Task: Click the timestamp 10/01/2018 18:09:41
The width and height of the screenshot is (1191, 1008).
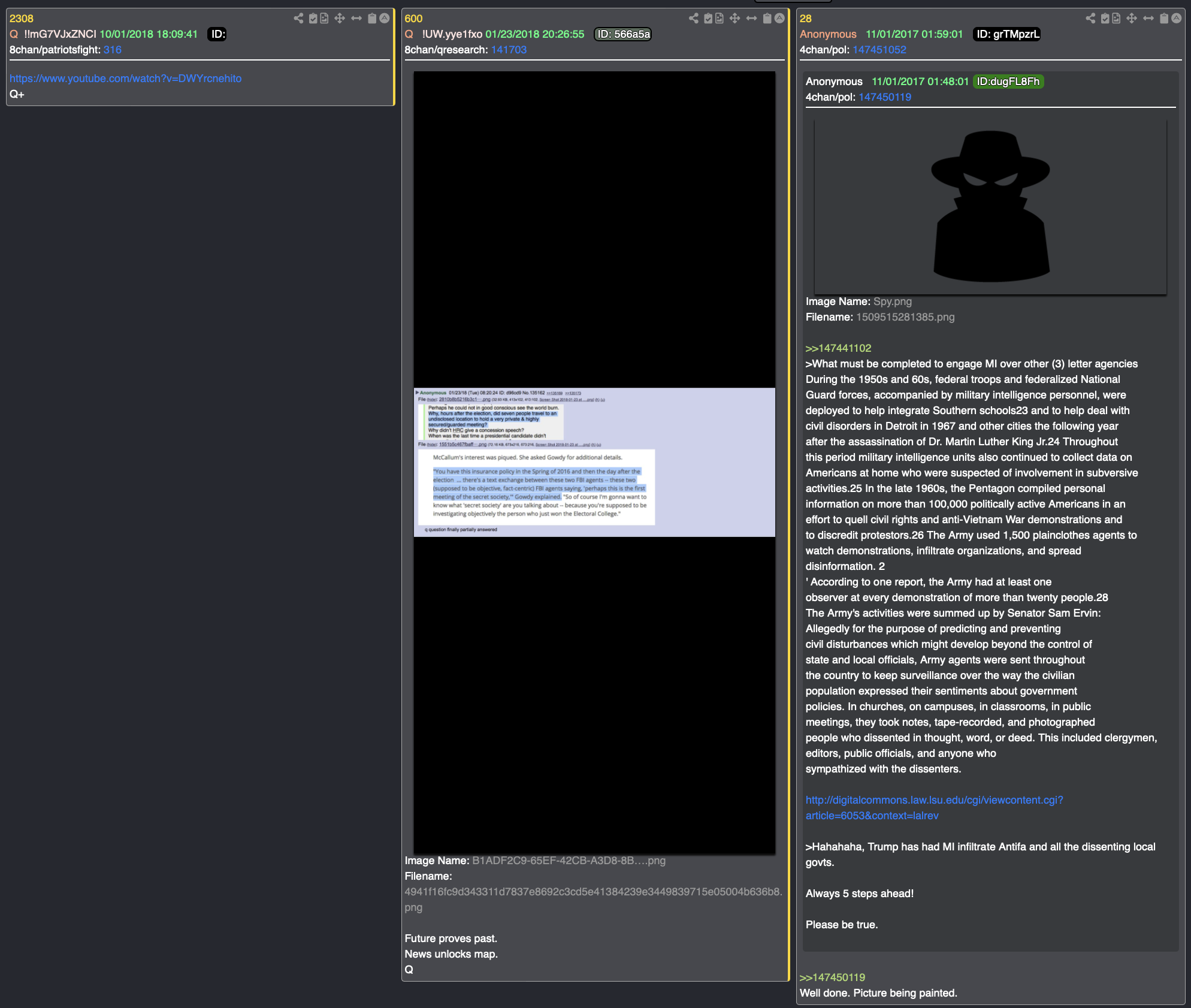Action: [x=149, y=34]
